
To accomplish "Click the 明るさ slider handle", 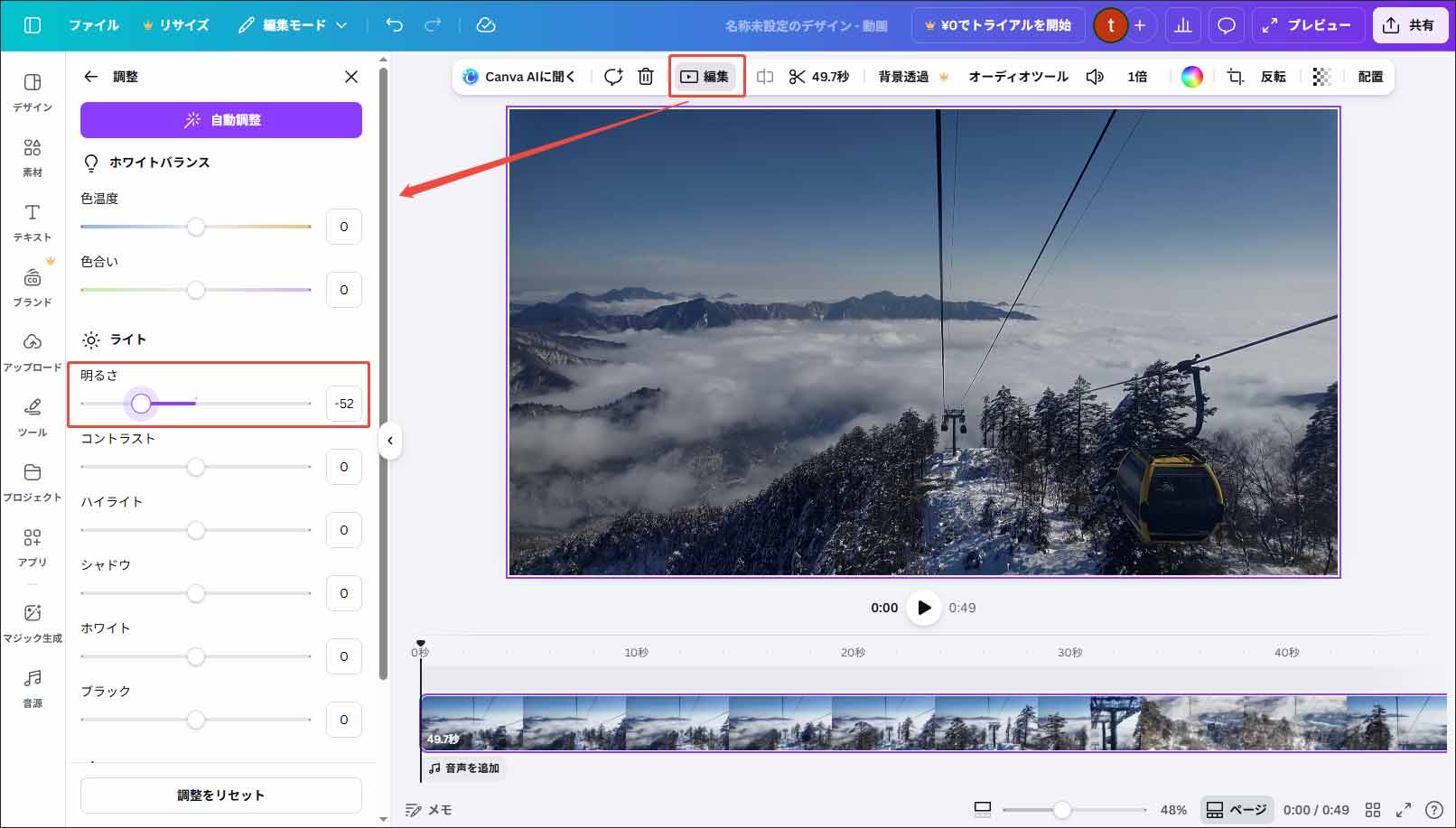I will [142, 404].
